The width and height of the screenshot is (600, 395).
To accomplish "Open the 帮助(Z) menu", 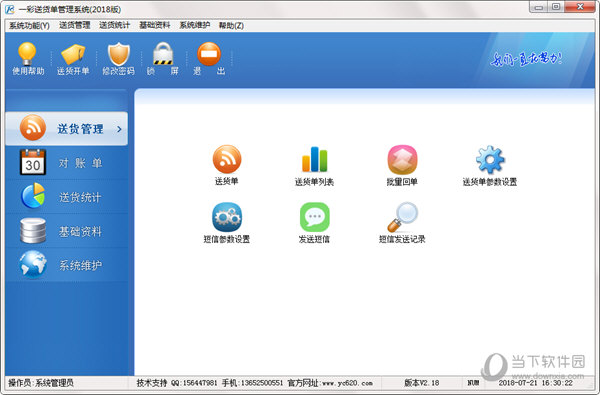I will pyautogui.click(x=231, y=26).
